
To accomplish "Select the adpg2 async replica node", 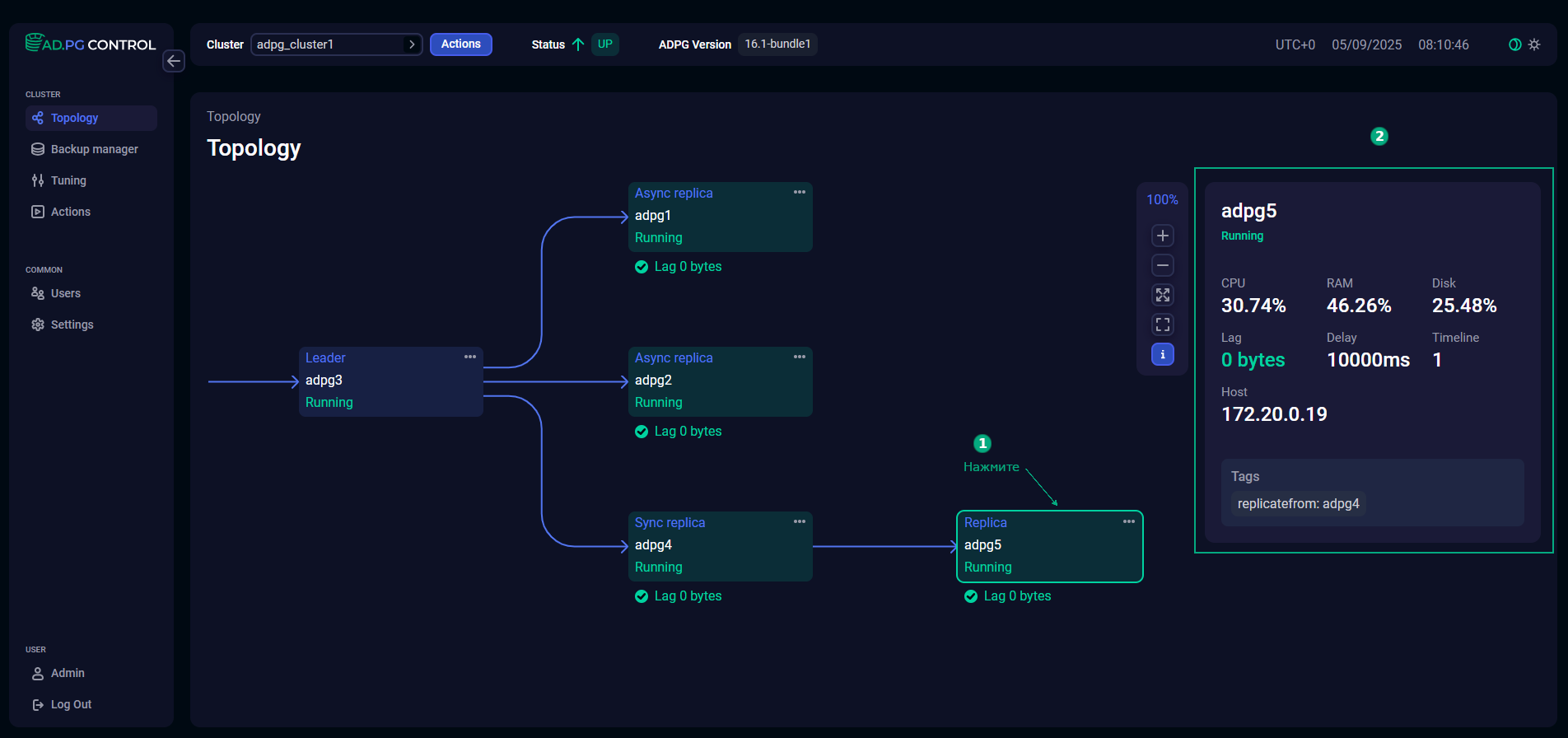I will pos(720,381).
